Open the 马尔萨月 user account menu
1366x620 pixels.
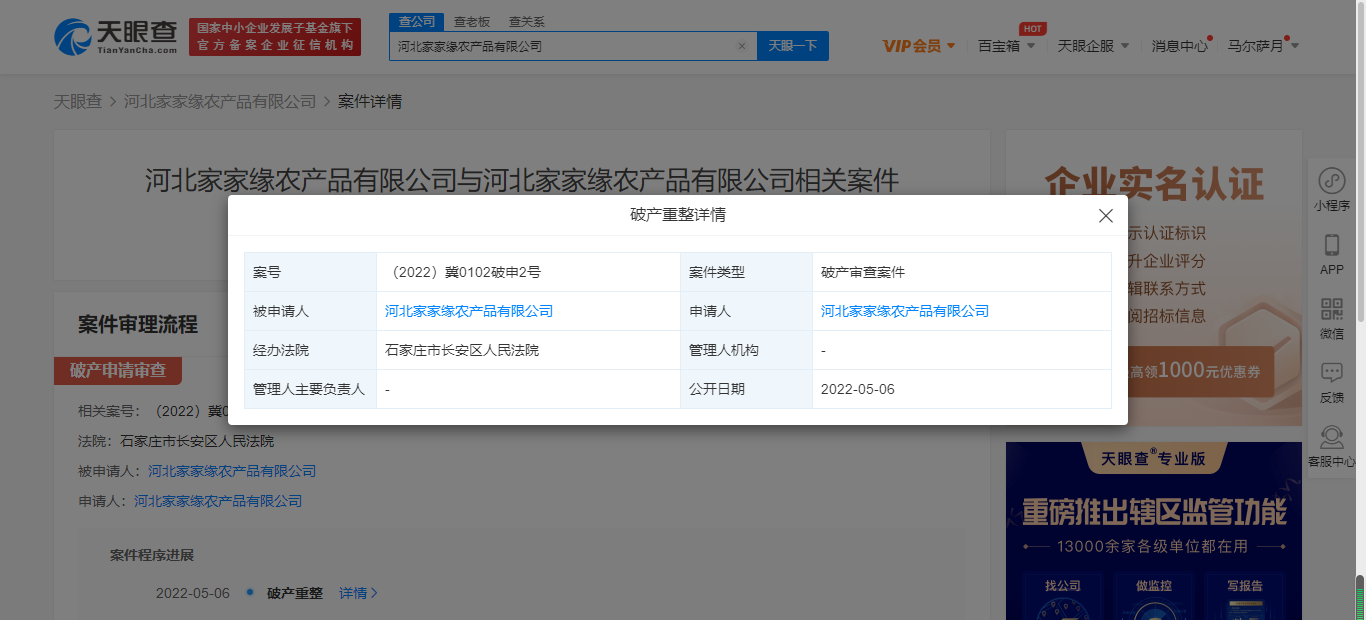(1263, 46)
